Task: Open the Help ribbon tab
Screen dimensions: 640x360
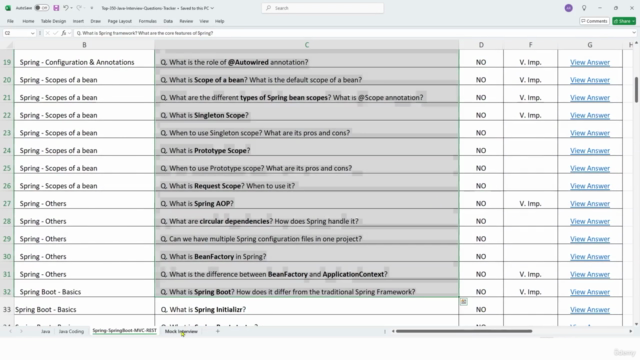Action: click(x=220, y=21)
